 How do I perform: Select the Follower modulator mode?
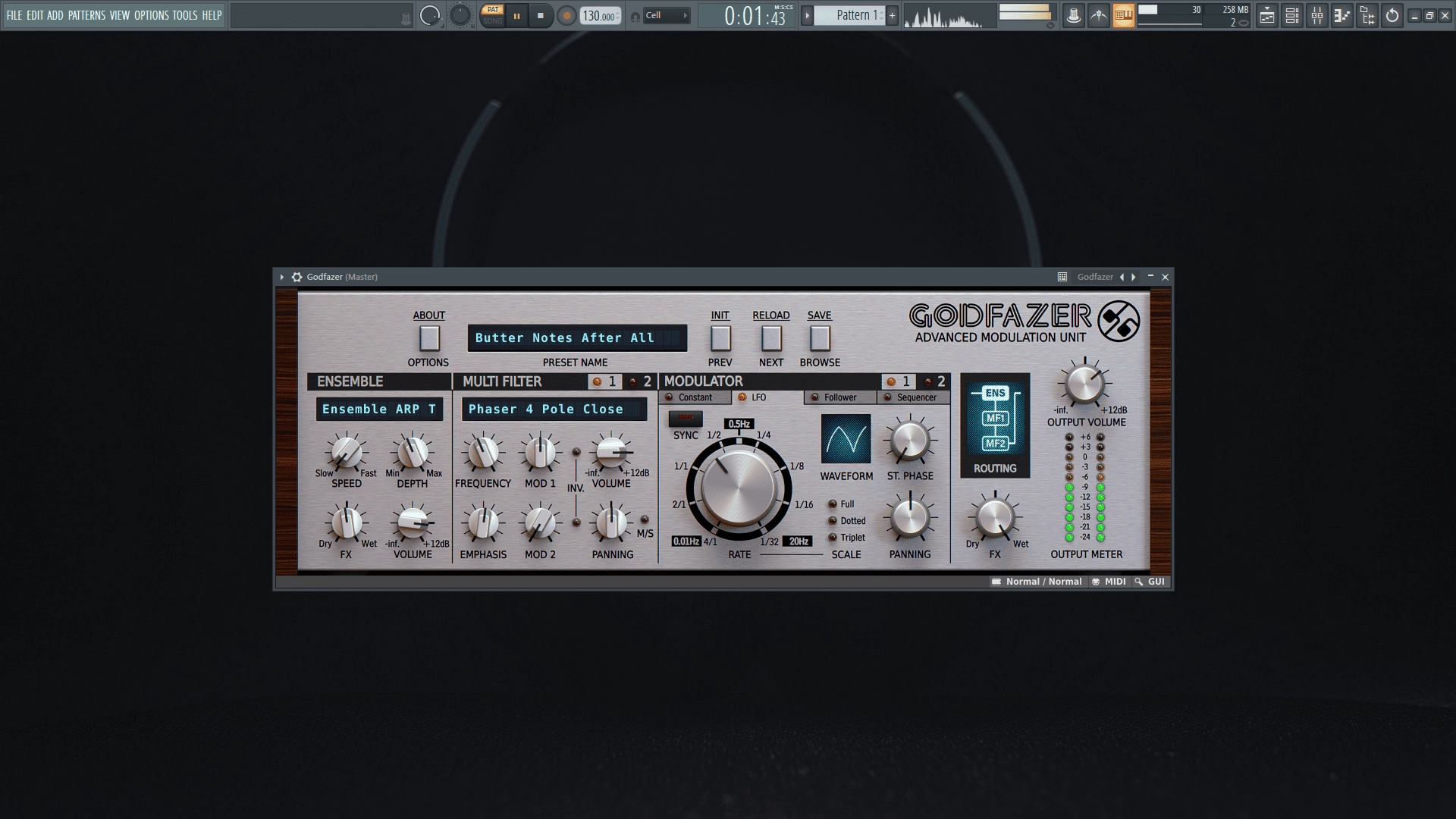point(840,397)
